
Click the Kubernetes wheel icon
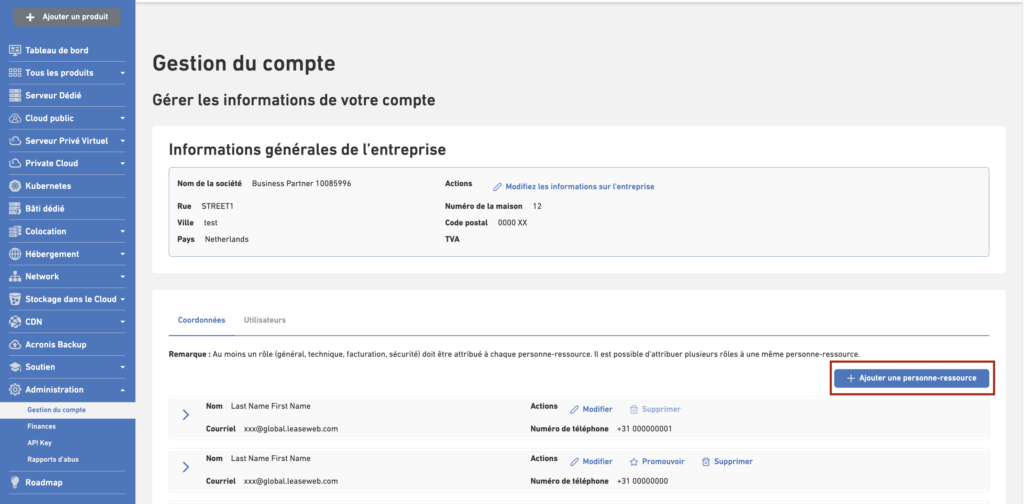coord(15,186)
